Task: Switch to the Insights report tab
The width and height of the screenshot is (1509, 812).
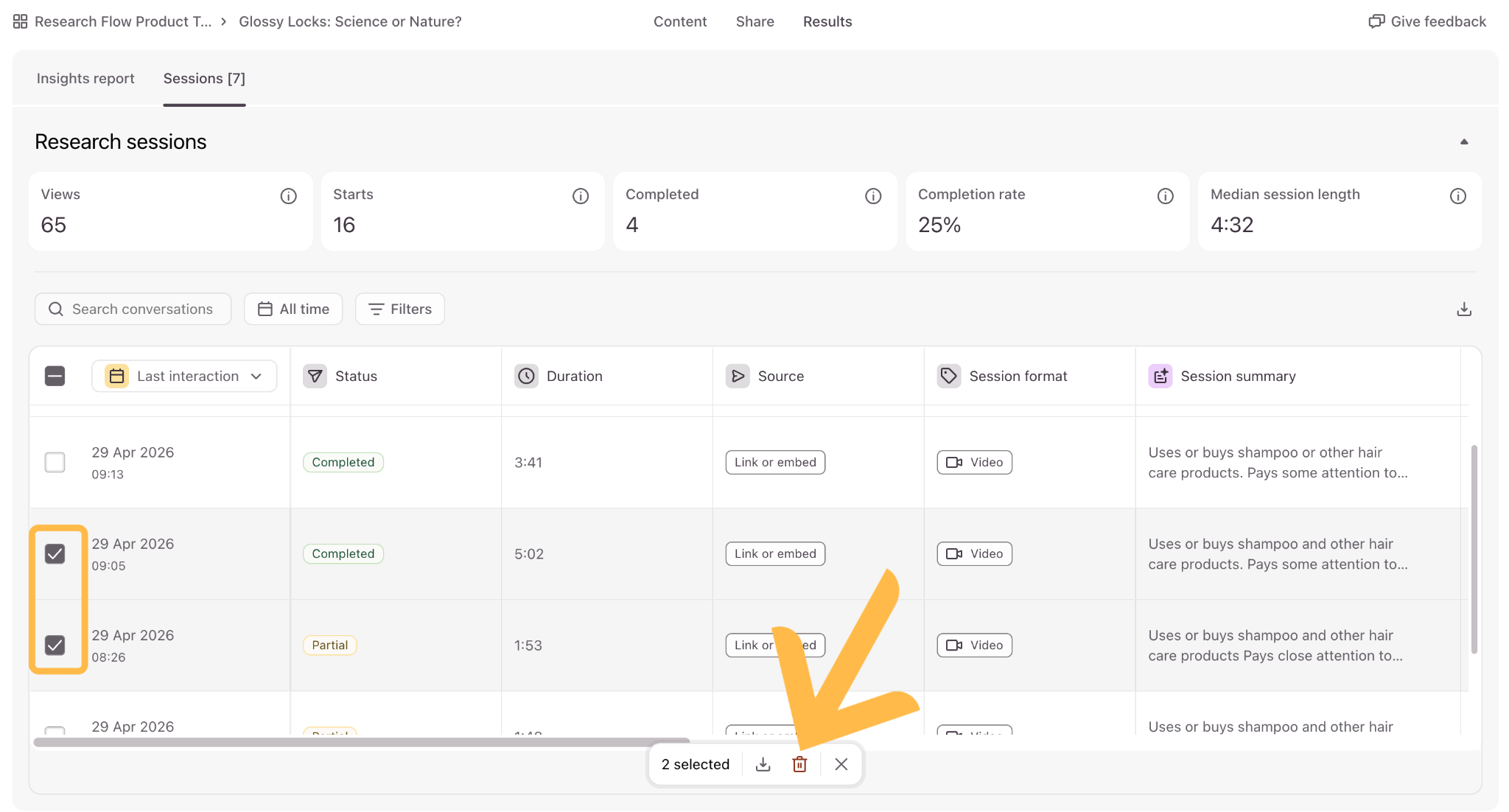Action: click(85, 78)
